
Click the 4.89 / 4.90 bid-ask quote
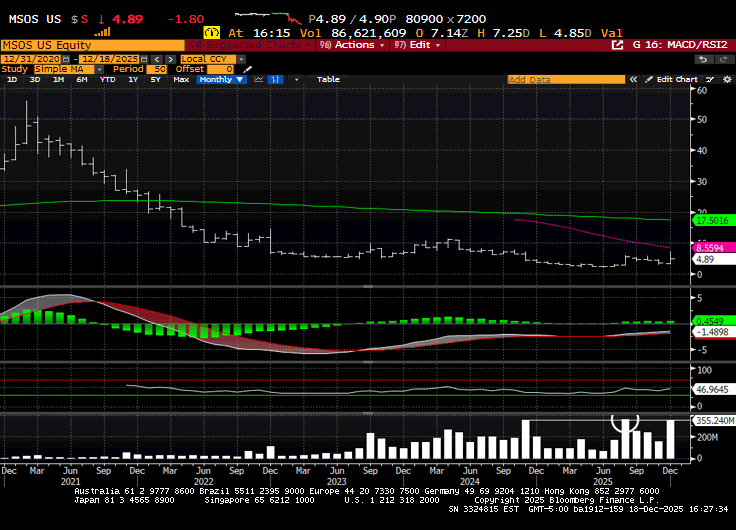(x=353, y=19)
